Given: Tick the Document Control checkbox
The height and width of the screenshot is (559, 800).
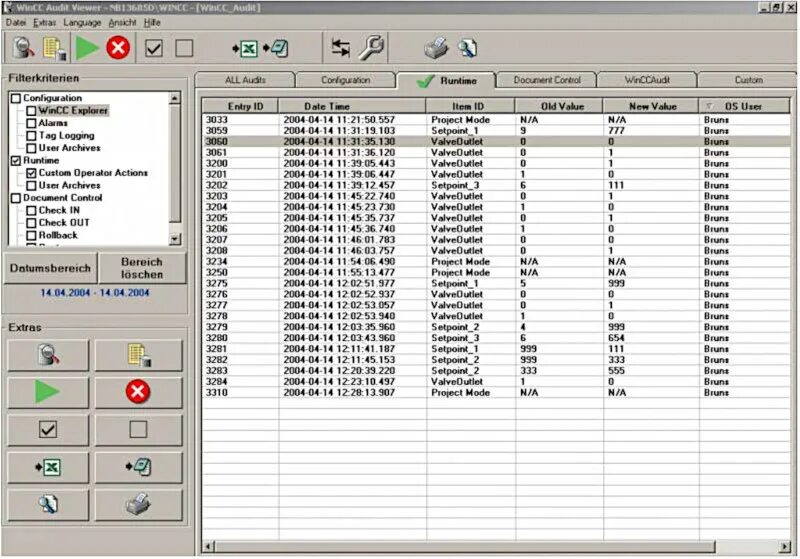Looking at the screenshot, I should pyautogui.click(x=16, y=198).
